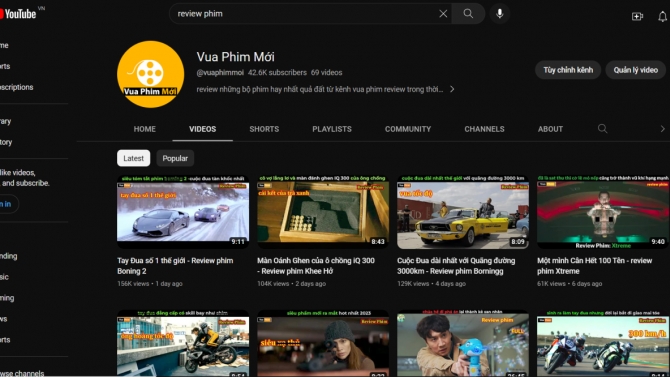Viewport: 670px width, 377px height.
Task: Click the '129K views' video stats
Action: coord(413,283)
